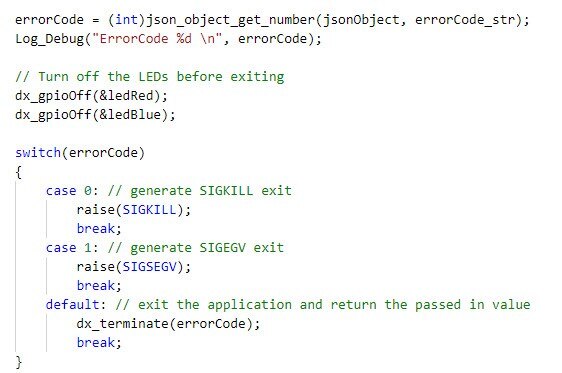Image resolution: width=562 pixels, height=373 pixels.
Task: Click the 'case 0:' label
Action: [72, 191]
